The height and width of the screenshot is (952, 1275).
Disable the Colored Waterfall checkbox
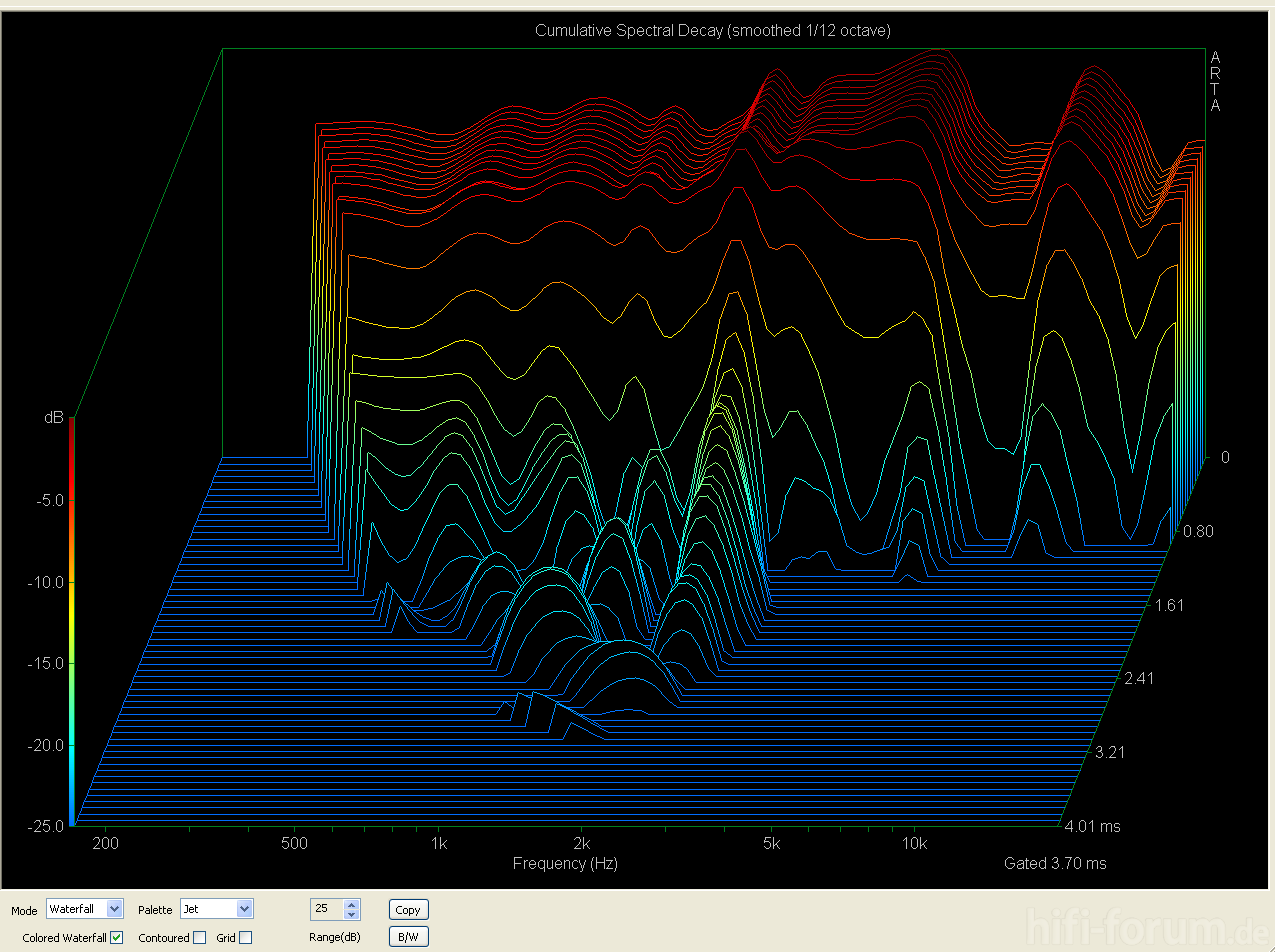tap(117, 938)
